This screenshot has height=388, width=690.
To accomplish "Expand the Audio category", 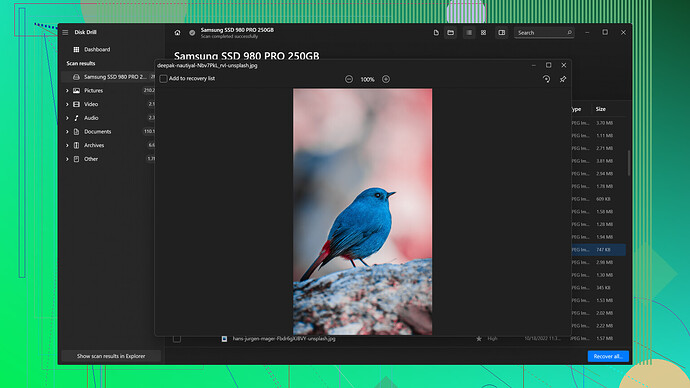I will tap(67, 118).
